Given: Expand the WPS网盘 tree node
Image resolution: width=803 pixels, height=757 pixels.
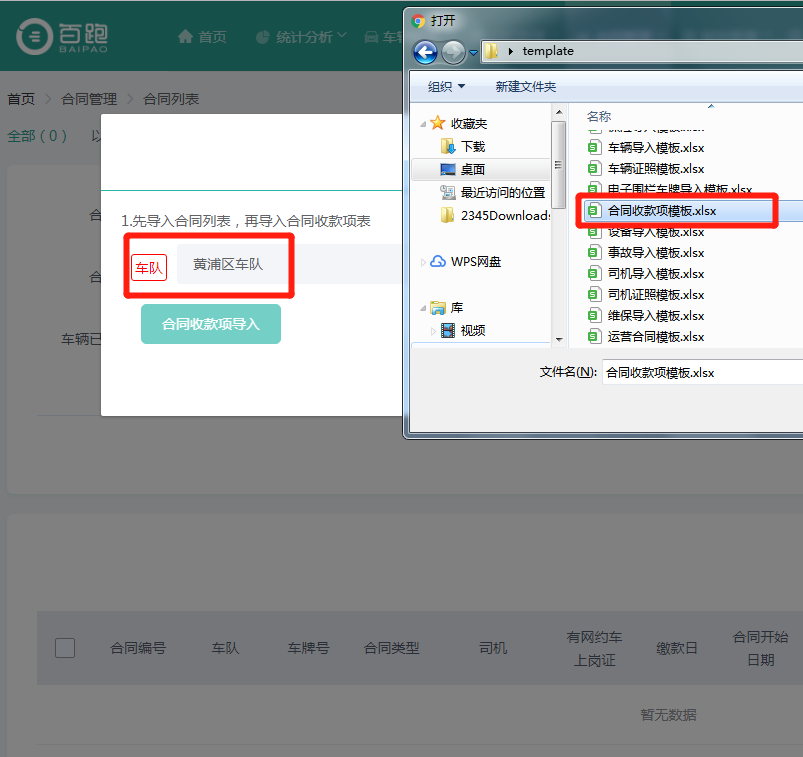Looking at the screenshot, I should (x=424, y=262).
